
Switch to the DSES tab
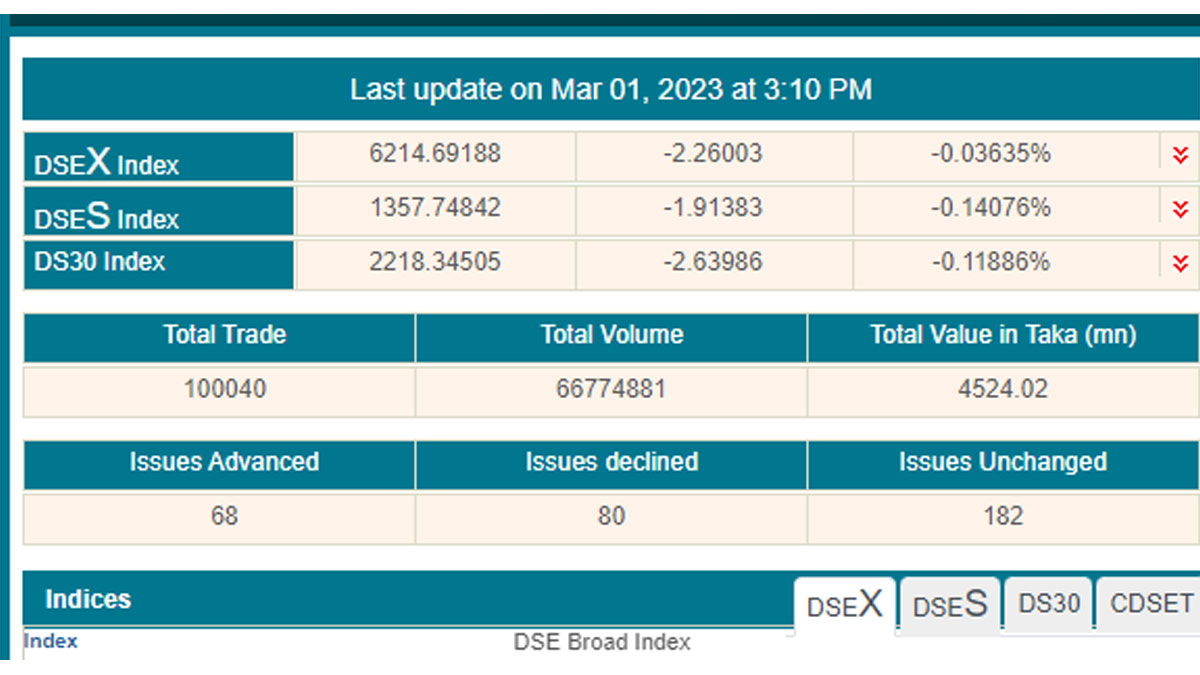coord(950,605)
